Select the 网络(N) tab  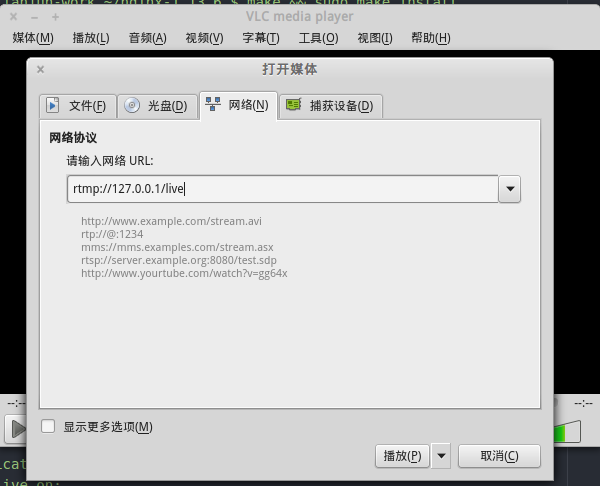[x=238, y=105]
